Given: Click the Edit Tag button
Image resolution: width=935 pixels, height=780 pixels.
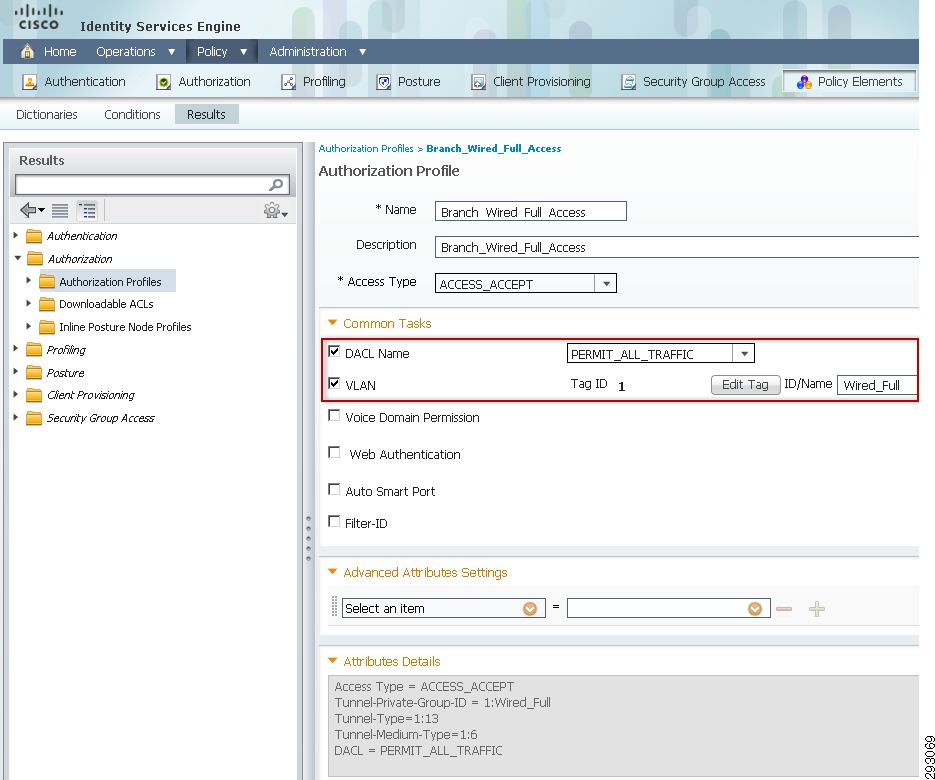Looking at the screenshot, I should pyautogui.click(x=745, y=385).
